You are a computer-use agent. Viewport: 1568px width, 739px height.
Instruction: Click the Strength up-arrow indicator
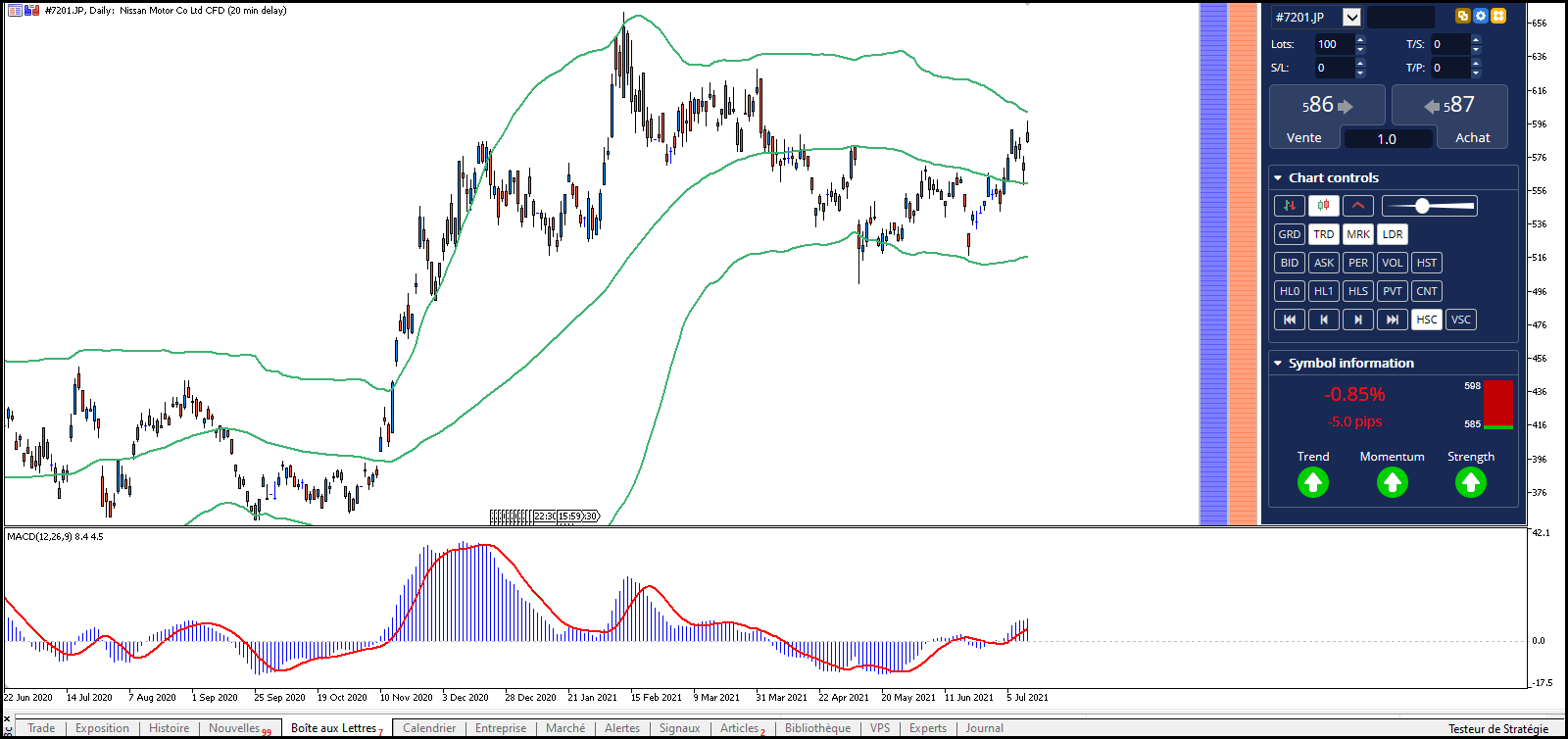tap(1471, 482)
